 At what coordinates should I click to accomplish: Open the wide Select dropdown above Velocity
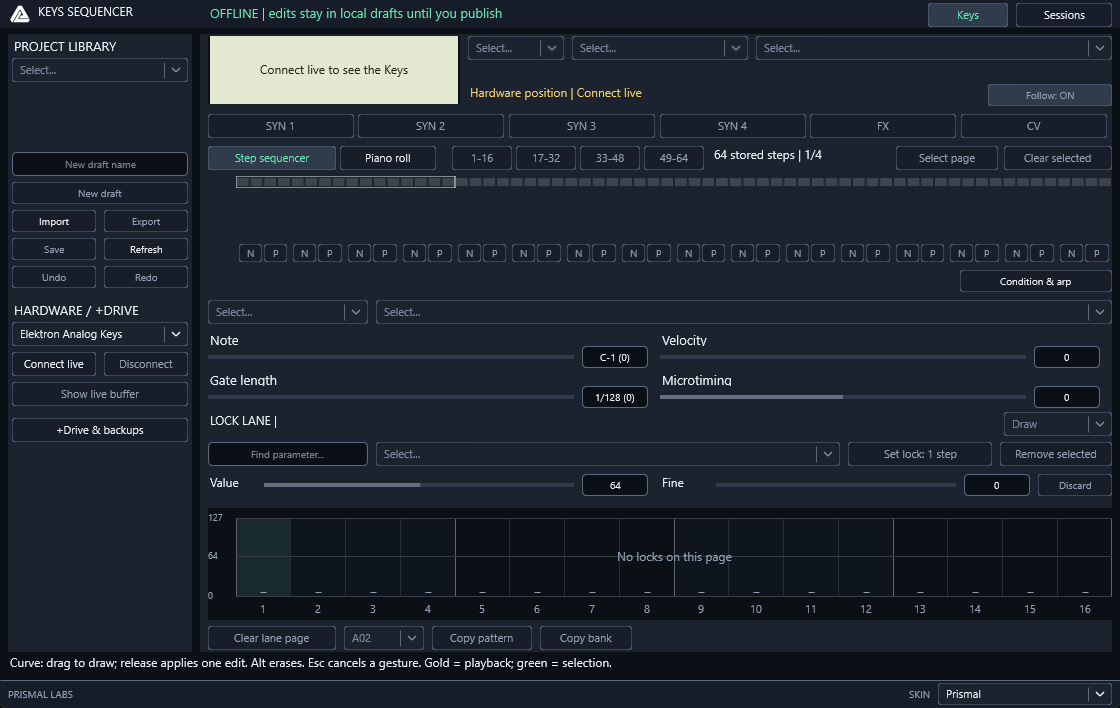[x=744, y=312]
